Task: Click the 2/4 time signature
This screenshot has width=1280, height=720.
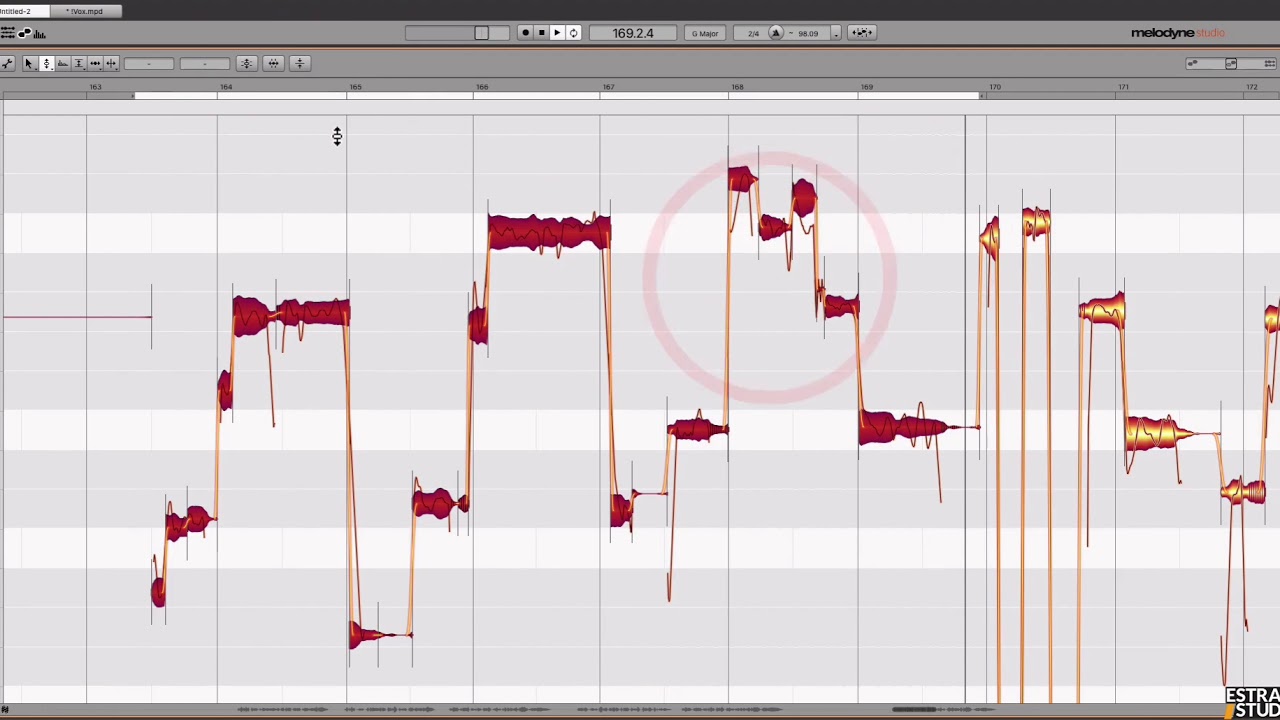Action: (x=753, y=33)
